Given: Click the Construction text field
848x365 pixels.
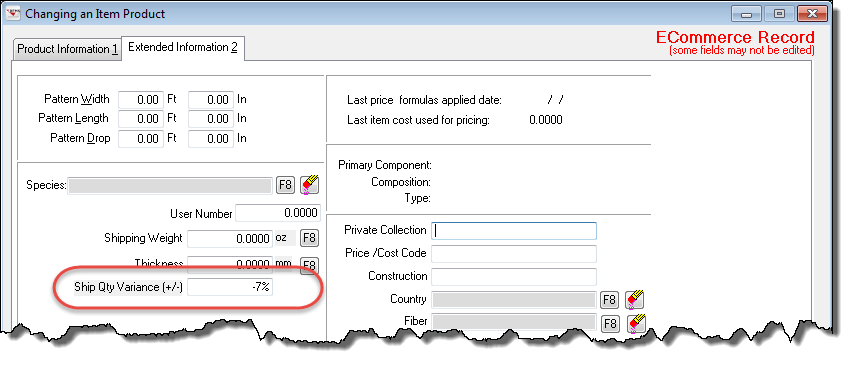Looking at the screenshot, I should click(514, 276).
